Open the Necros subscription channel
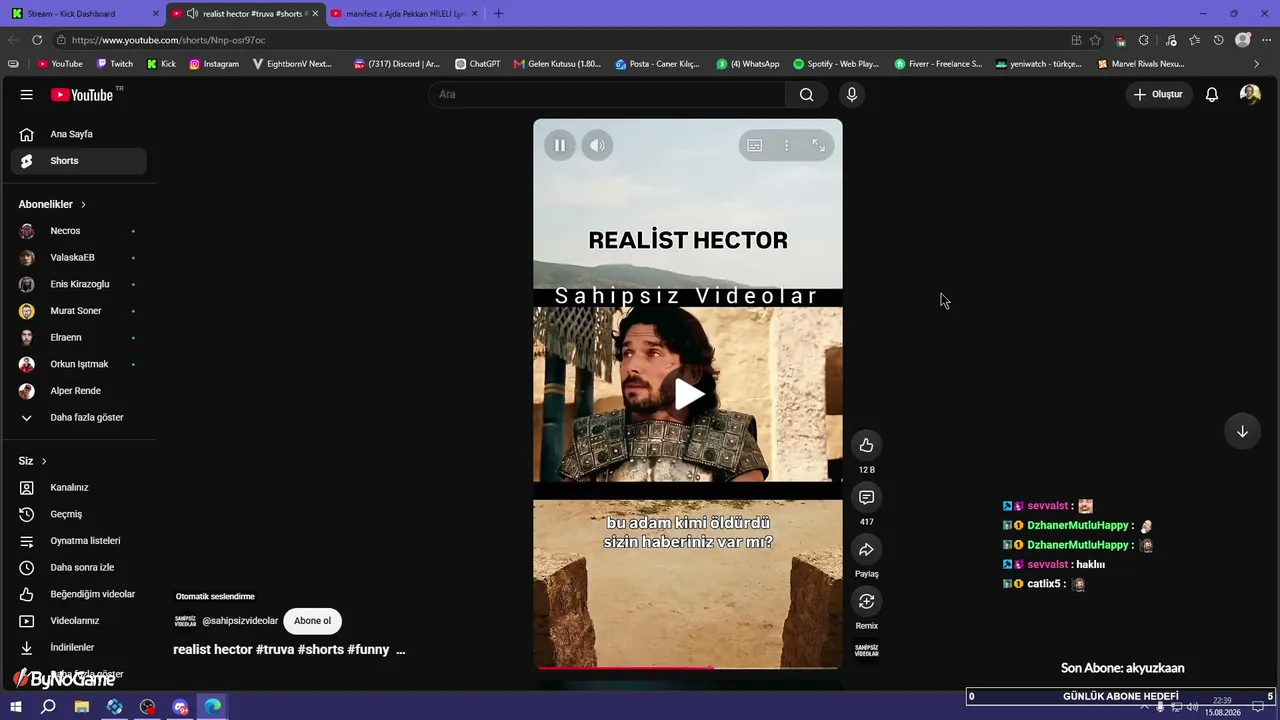1280x720 pixels. pos(79,231)
